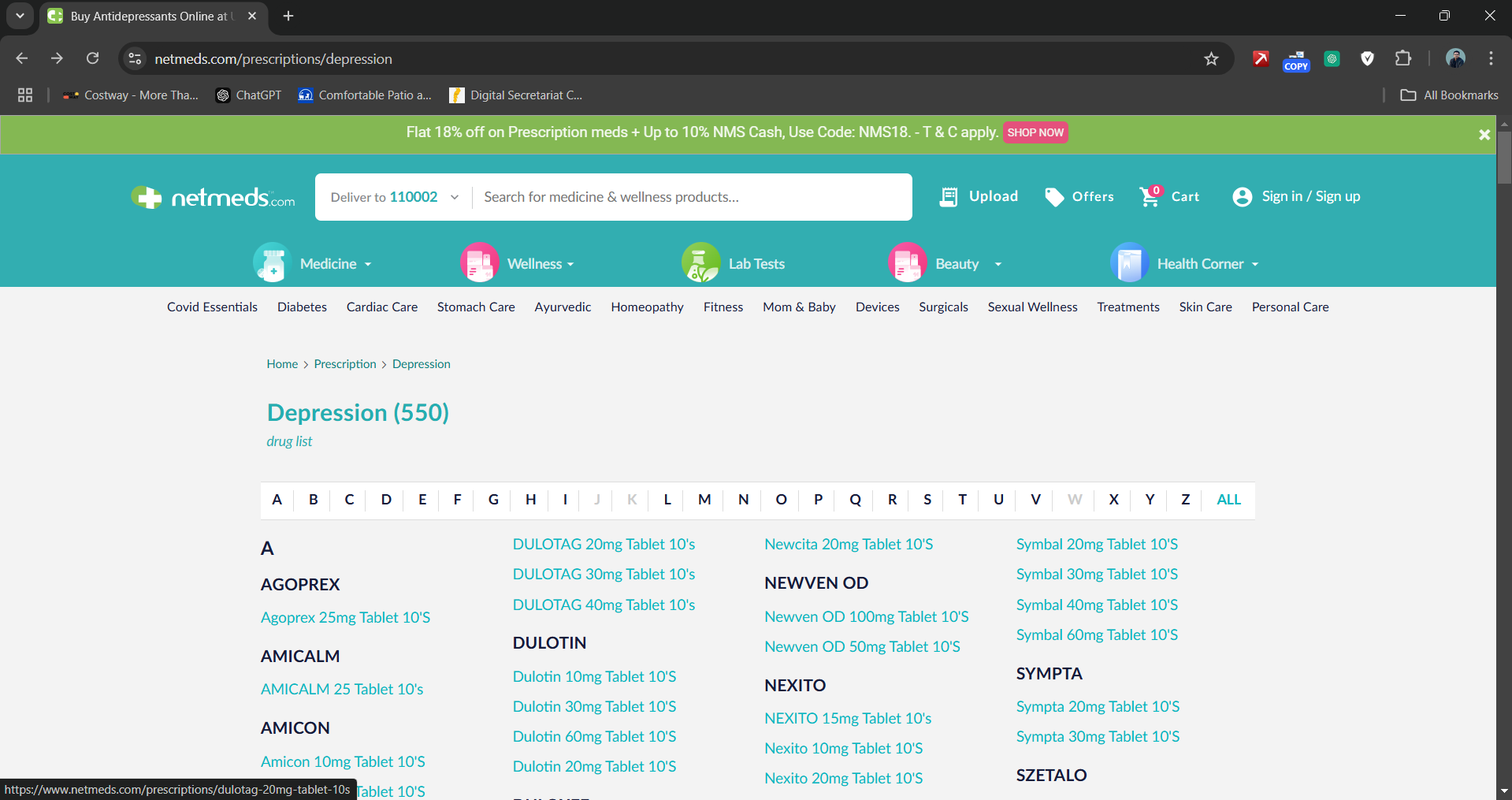
Task: Open DULOTAG 20mg Tablet 10's link
Action: tap(604, 544)
